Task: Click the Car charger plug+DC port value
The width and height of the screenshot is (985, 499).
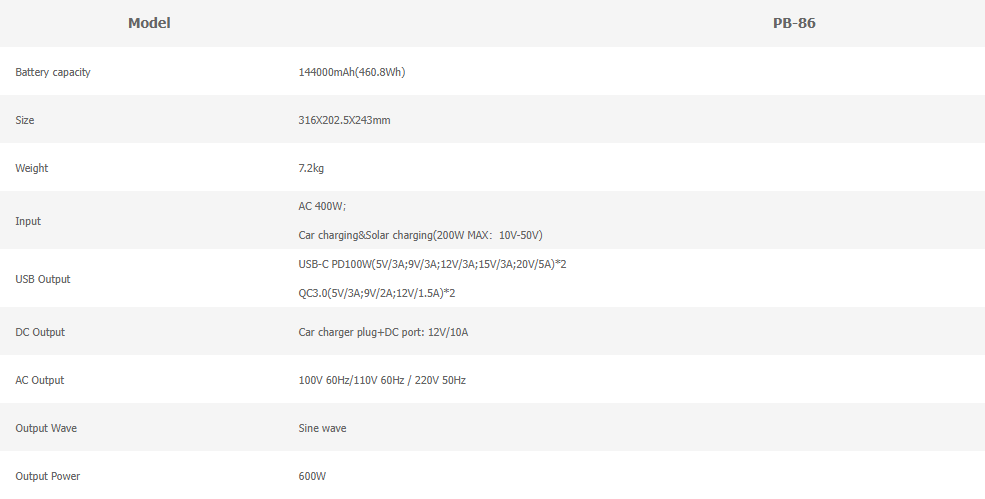Action: click(383, 332)
